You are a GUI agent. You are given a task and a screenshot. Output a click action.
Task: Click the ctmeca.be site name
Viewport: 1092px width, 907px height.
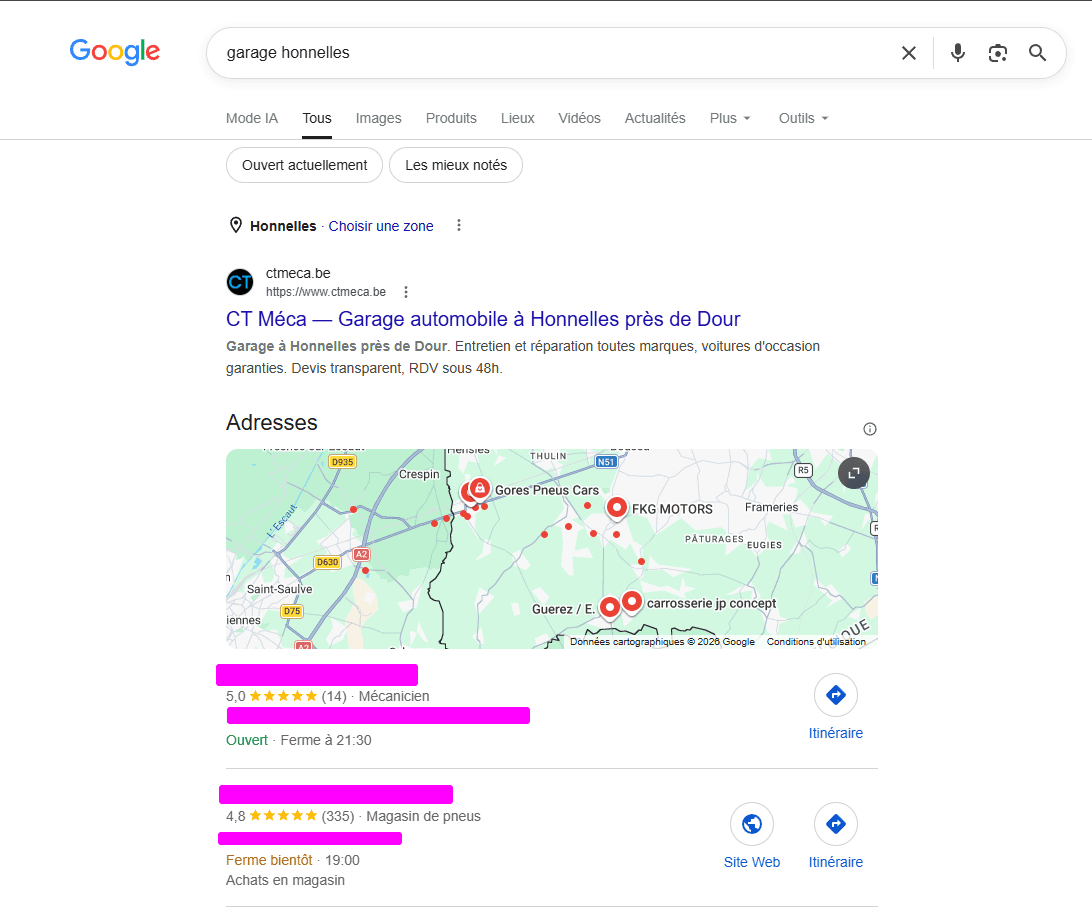click(298, 273)
